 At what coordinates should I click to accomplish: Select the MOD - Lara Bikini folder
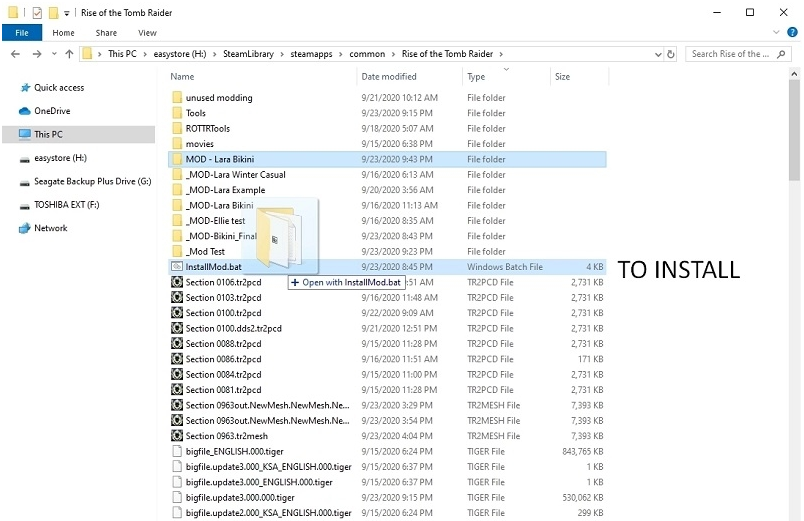[387, 159]
